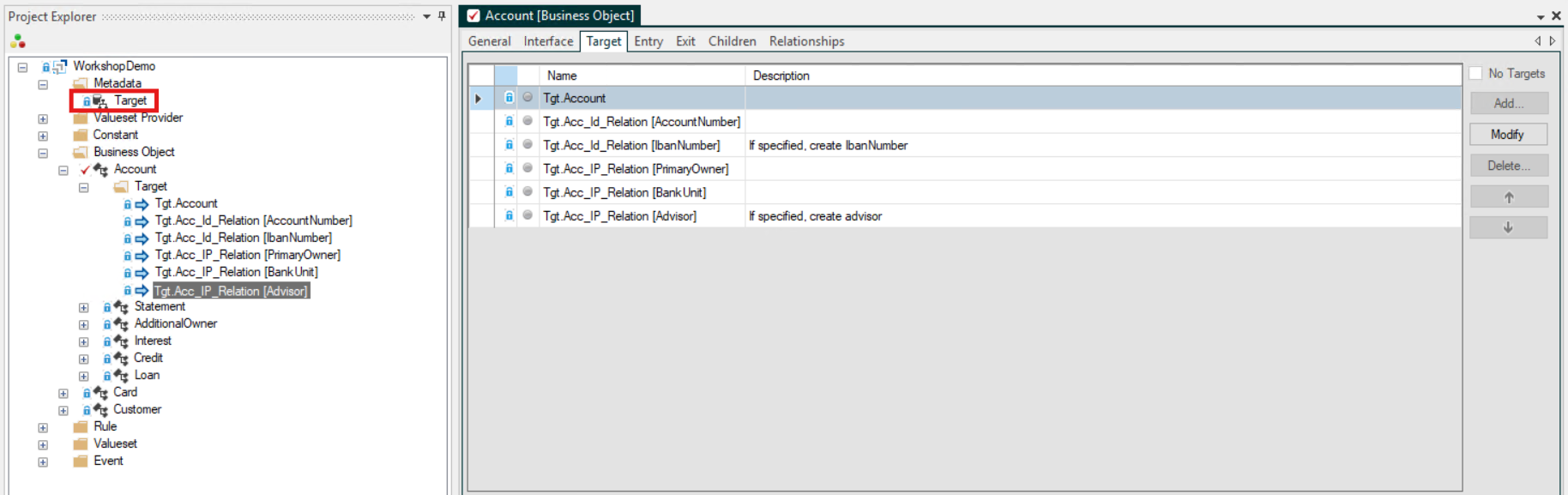Click the WorkshopDemo project icon
Image resolution: width=1568 pixels, height=495 pixels.
pyautogui.click(x=60, y=66)
